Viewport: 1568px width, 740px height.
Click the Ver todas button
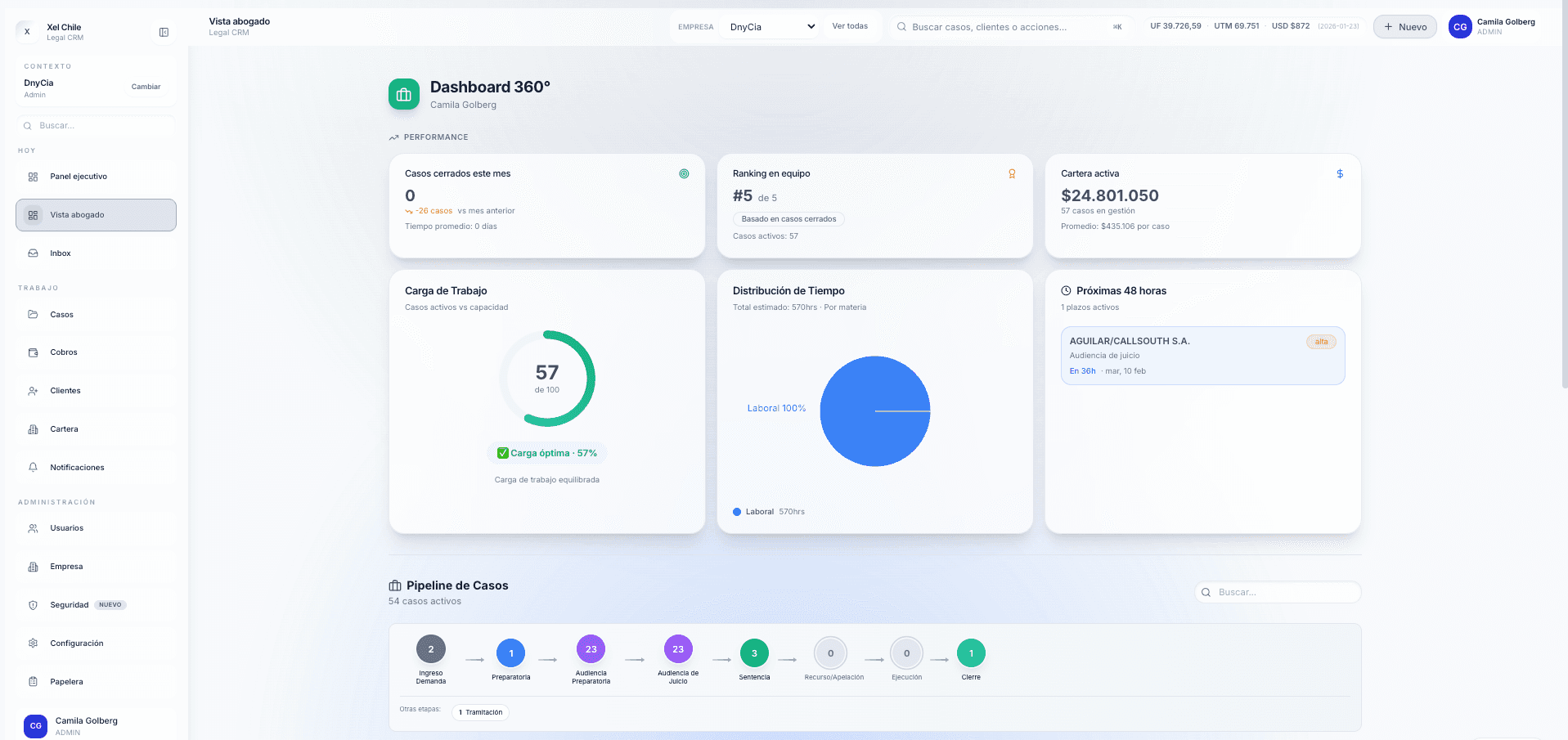click(x=850, y=26)
